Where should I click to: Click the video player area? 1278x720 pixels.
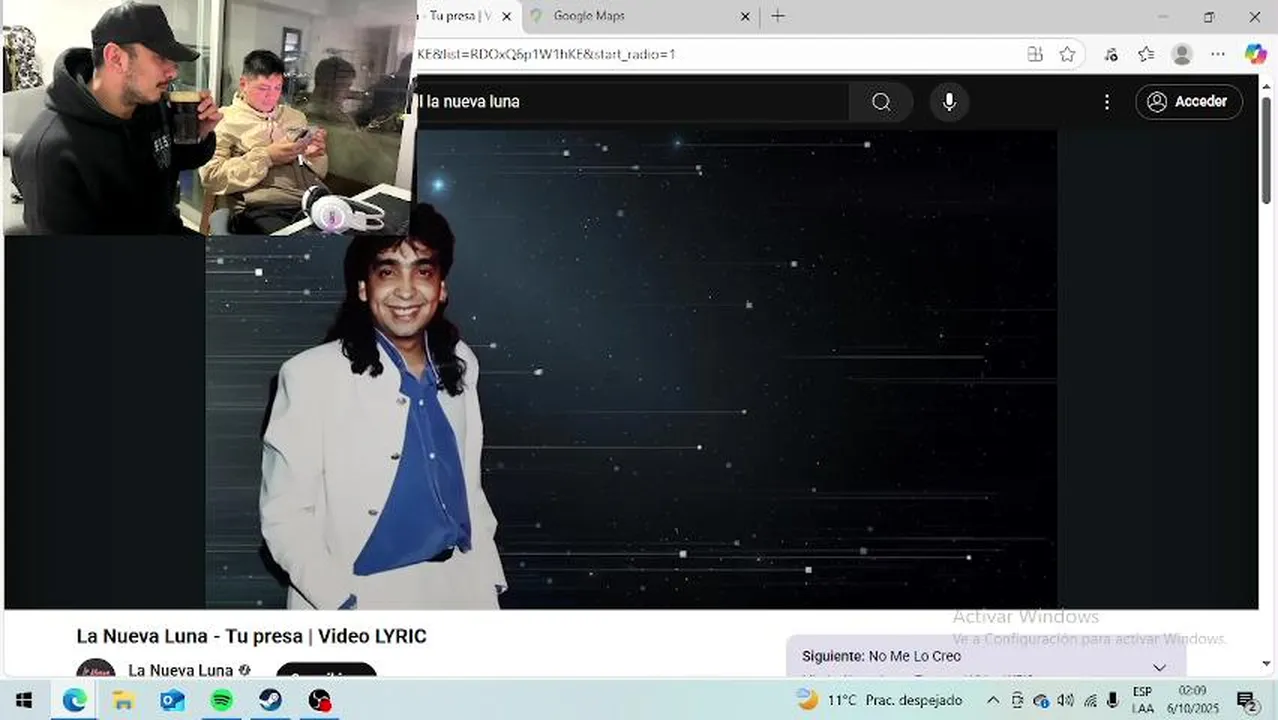(x=631, y=369)
